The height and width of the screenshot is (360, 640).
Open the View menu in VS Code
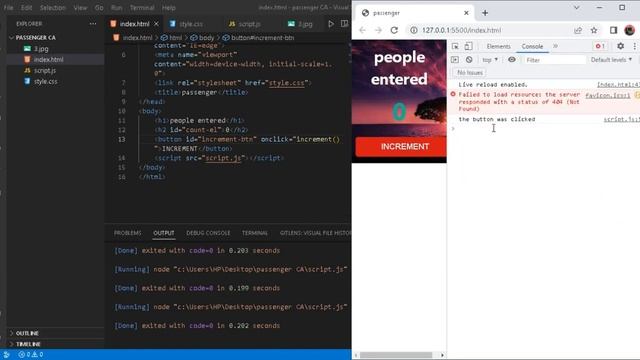click(x=80, y=7)
